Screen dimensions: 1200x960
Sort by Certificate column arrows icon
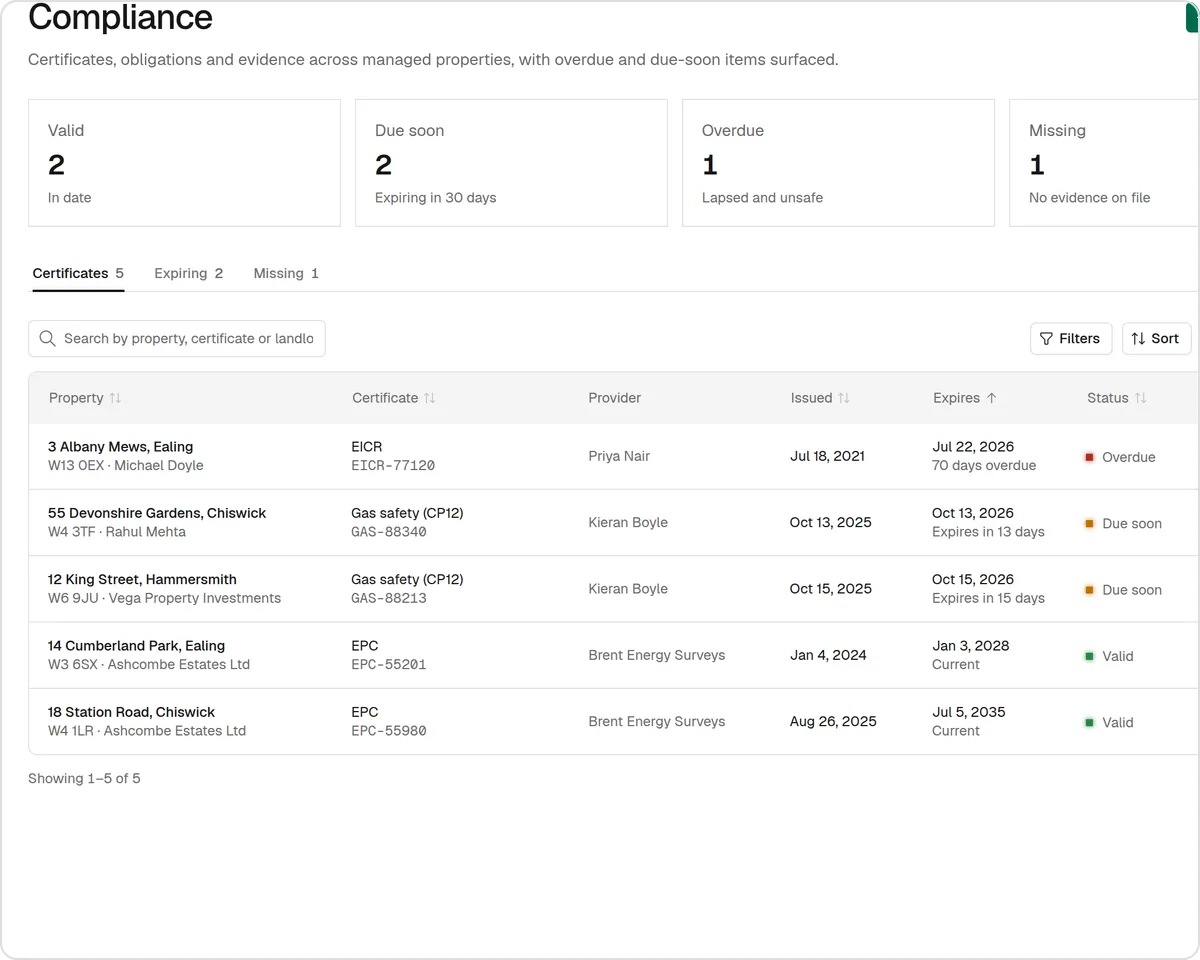(430, 398)
